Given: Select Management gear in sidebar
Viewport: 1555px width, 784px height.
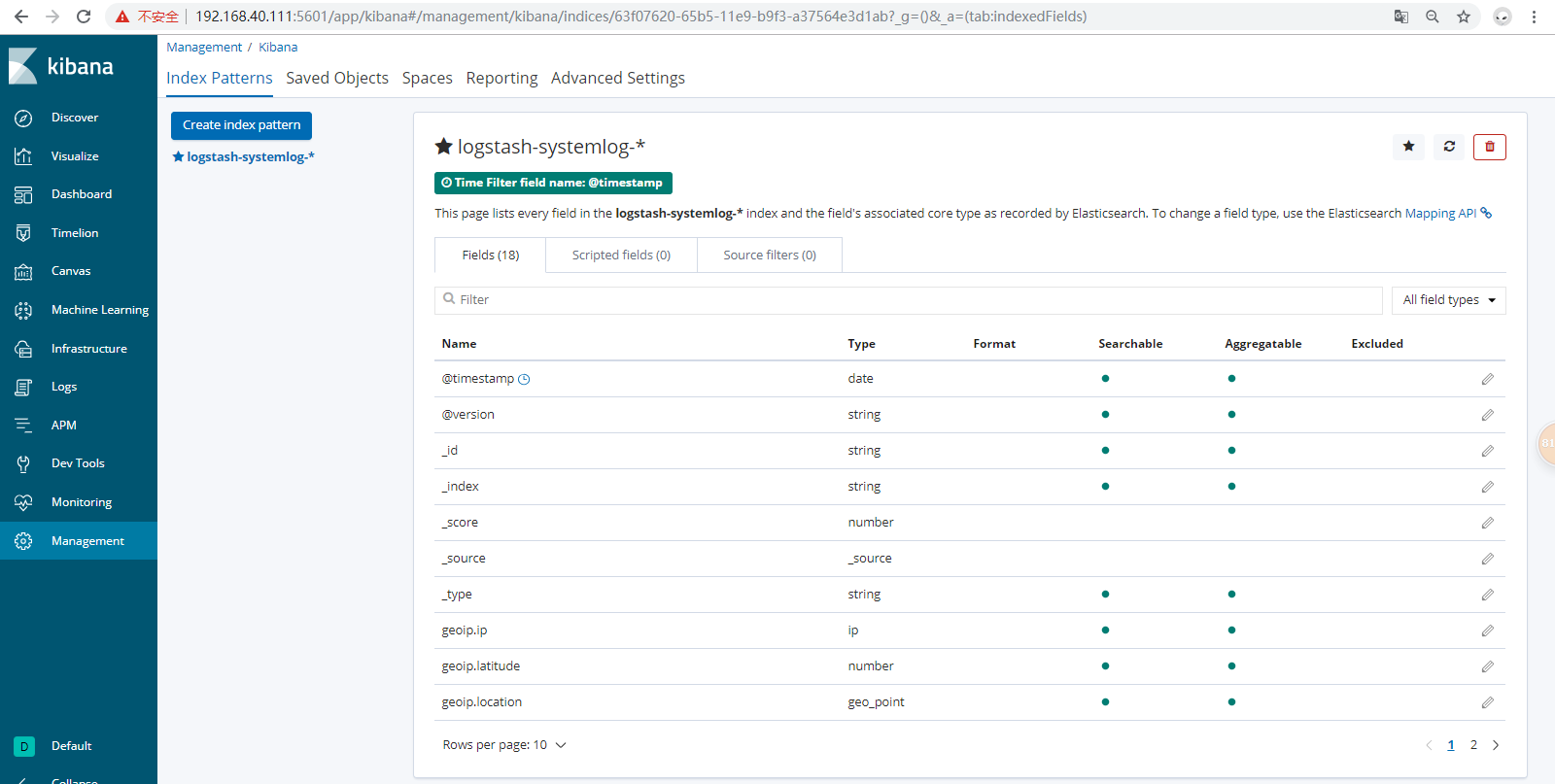Looking at the screenshot, I should tap(23, 541).
